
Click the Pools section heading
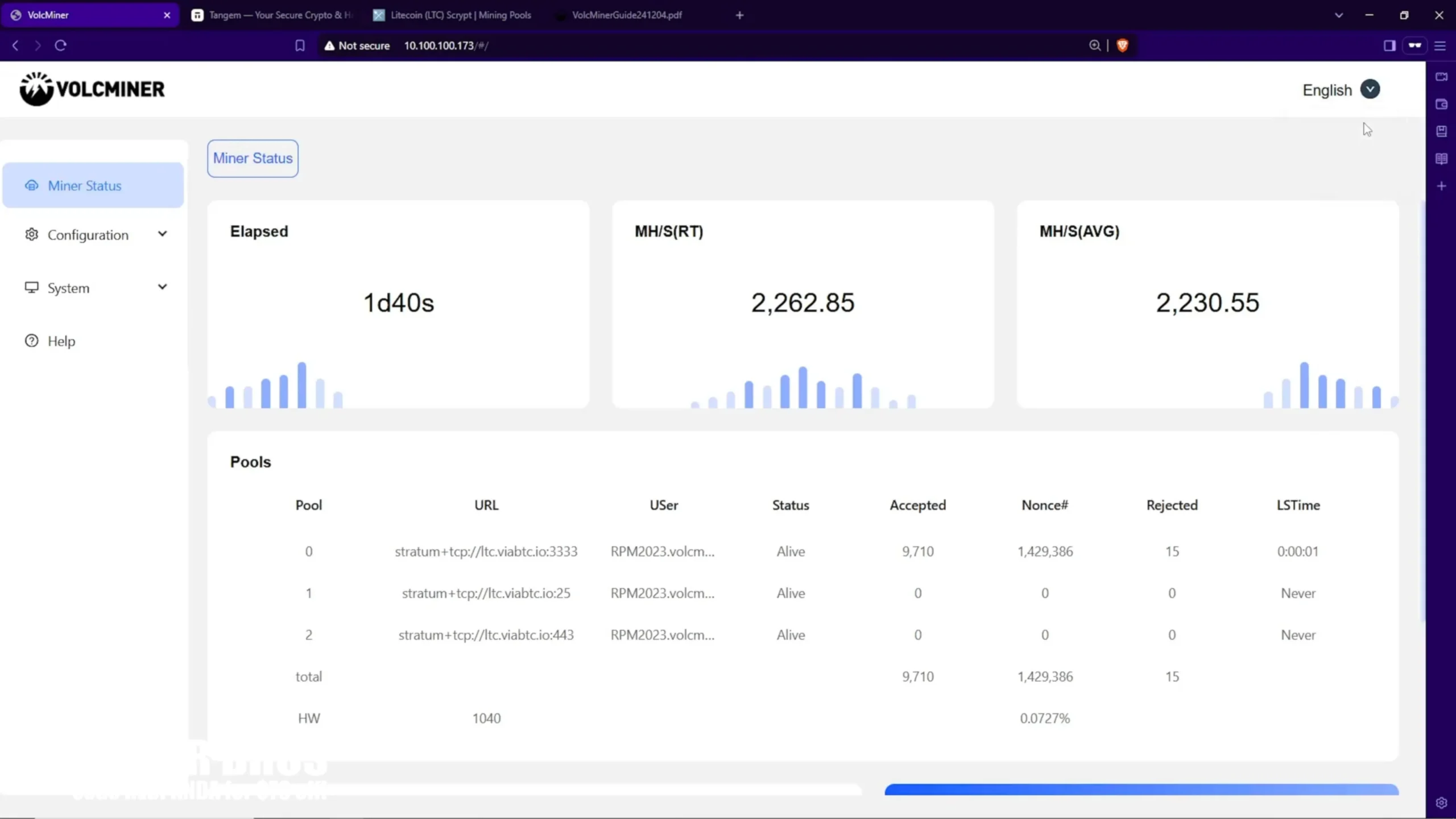point(250,462)
